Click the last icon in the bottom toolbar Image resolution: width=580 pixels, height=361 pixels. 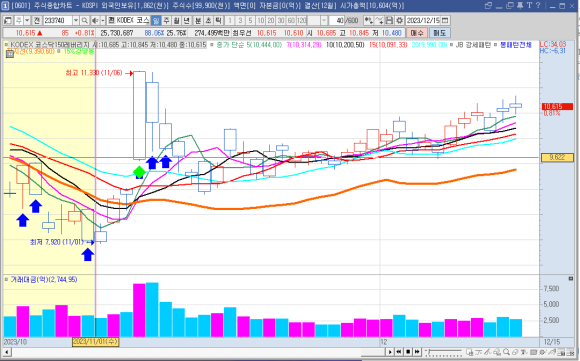click(x=570, y=352)
